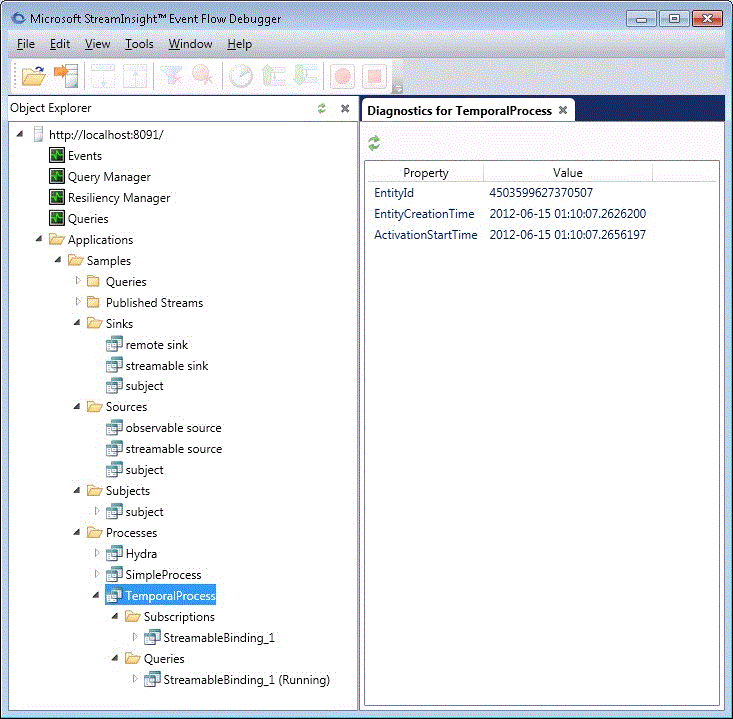This screenshot has height=719, width=733.
Task: Open the Edit menu
Action: pyautogui.click(x=60, y=44)
